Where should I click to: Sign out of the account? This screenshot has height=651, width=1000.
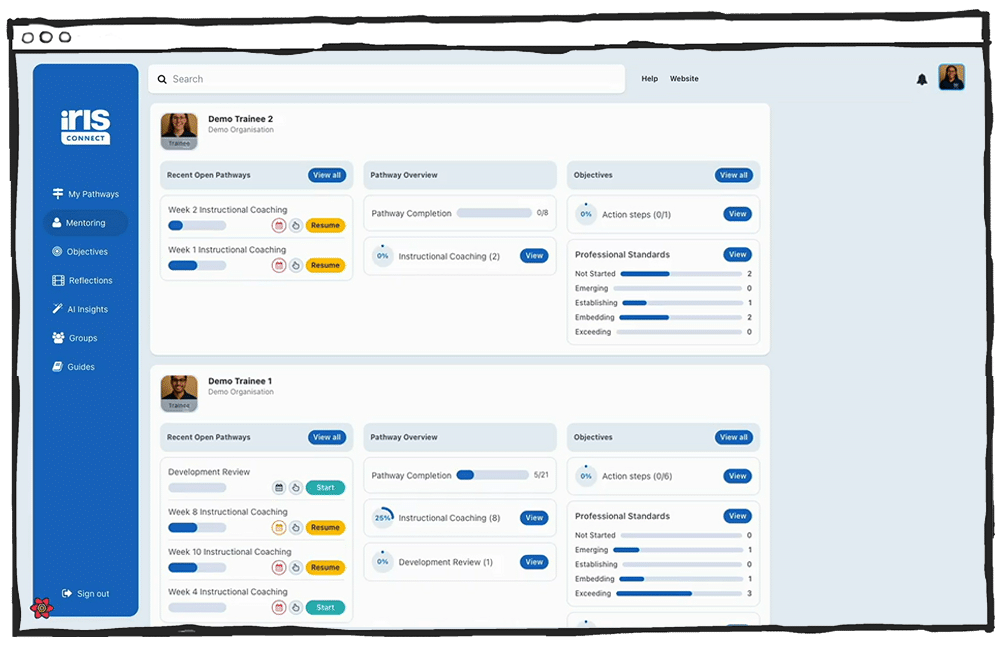point(85,594)
